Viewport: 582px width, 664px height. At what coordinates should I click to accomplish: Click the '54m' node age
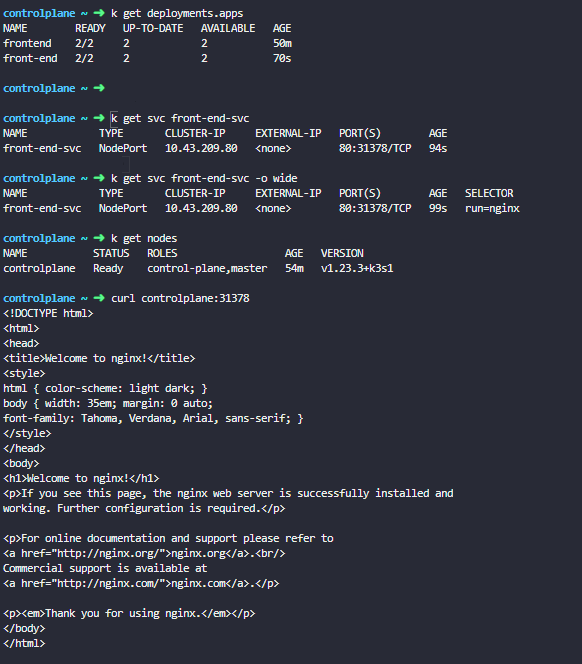point(294,269)
